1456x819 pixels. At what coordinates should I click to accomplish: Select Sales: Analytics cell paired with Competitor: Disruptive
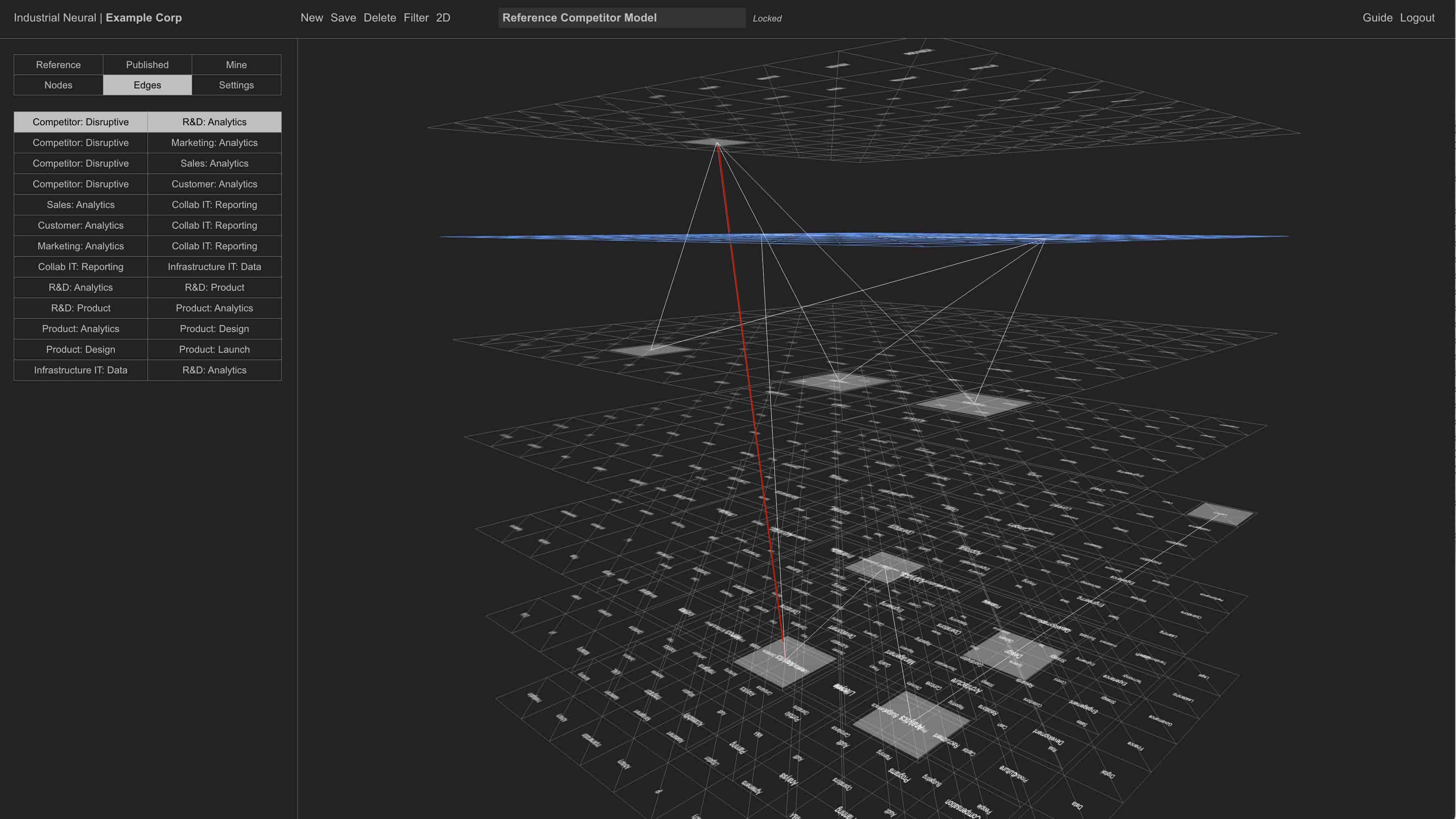[x=214, y=163]
